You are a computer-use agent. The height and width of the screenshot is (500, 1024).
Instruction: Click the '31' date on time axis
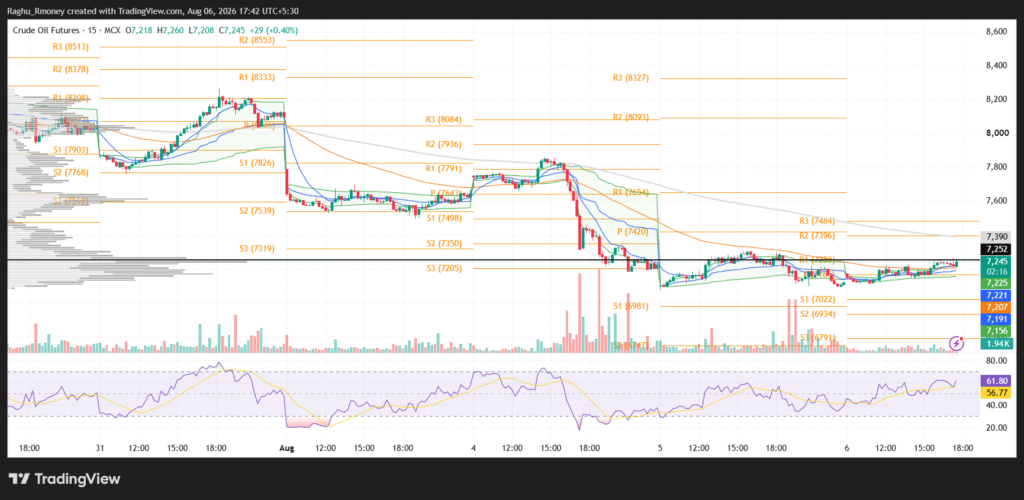[98, 448]
